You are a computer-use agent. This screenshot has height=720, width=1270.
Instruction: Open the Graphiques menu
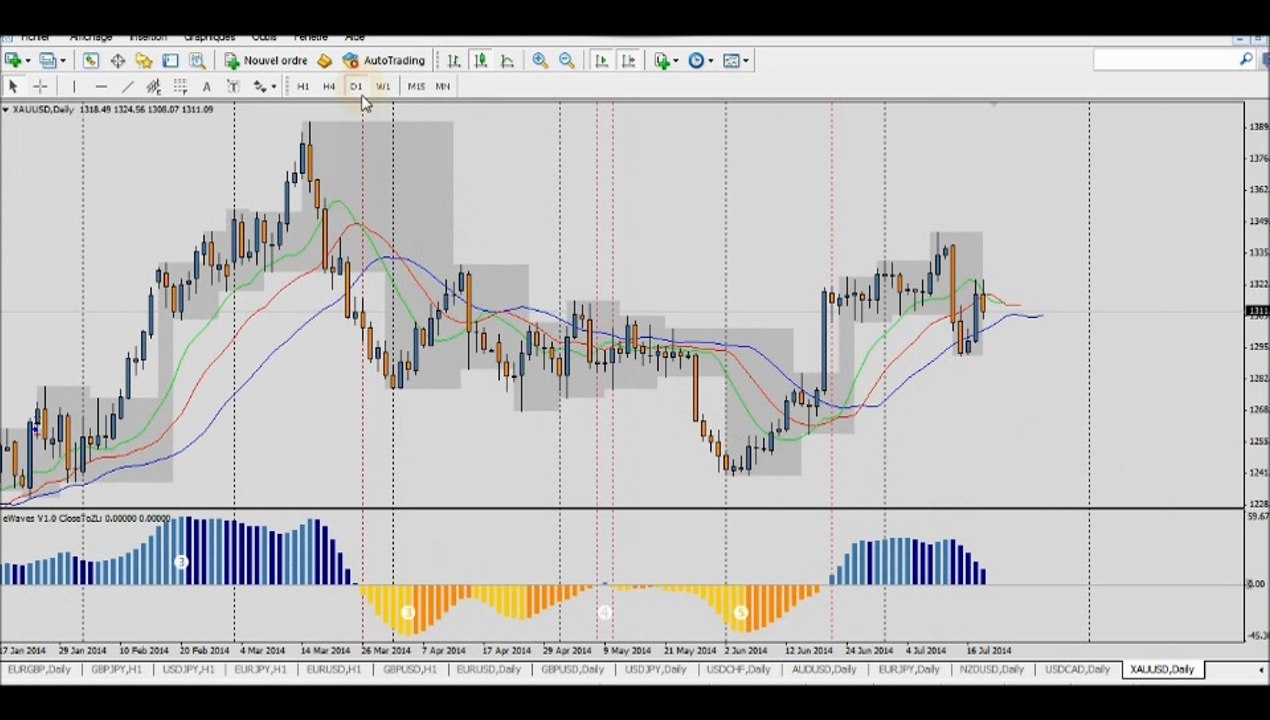tap(209, 38)
